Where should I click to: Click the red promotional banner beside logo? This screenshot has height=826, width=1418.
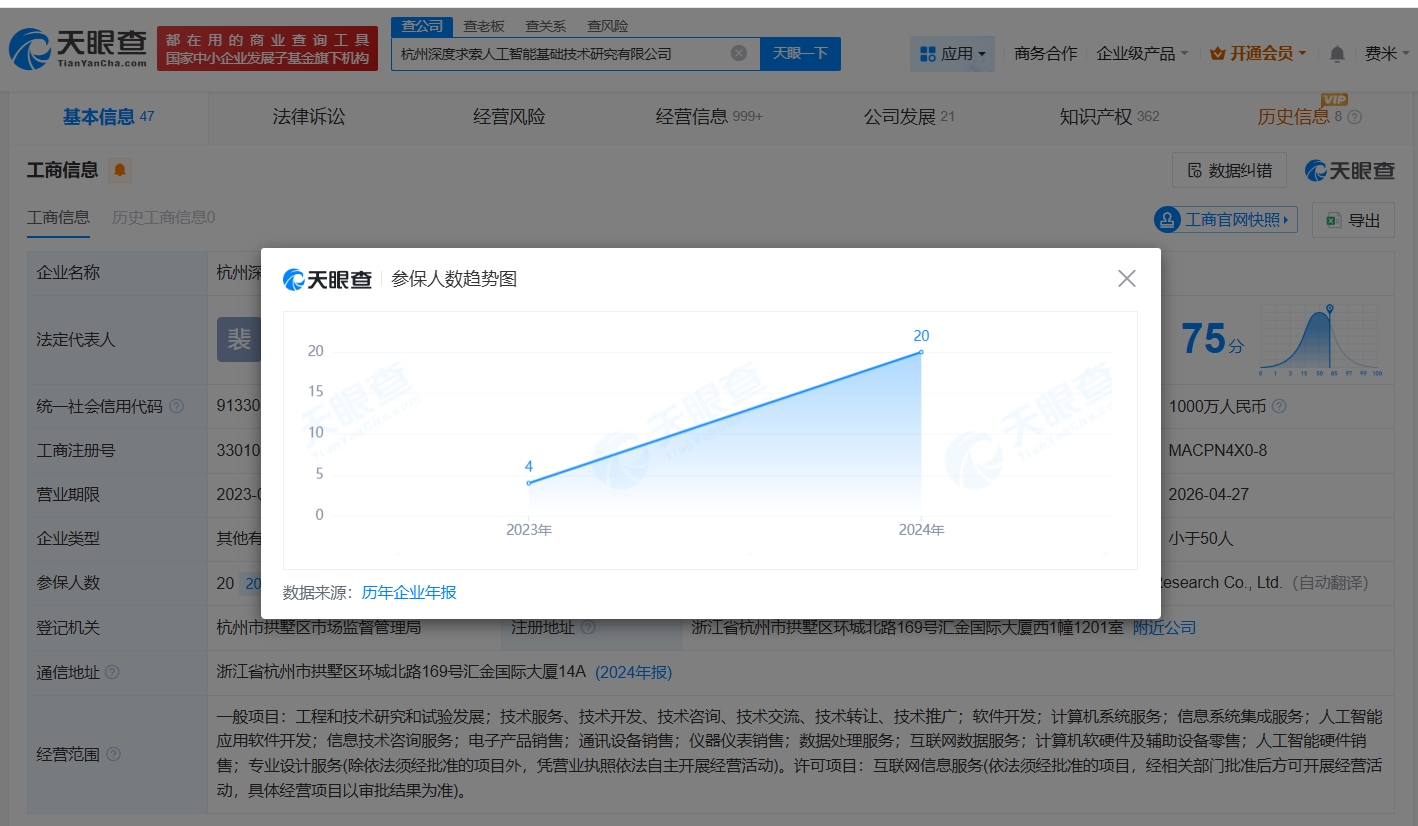[x=268, y=49]
